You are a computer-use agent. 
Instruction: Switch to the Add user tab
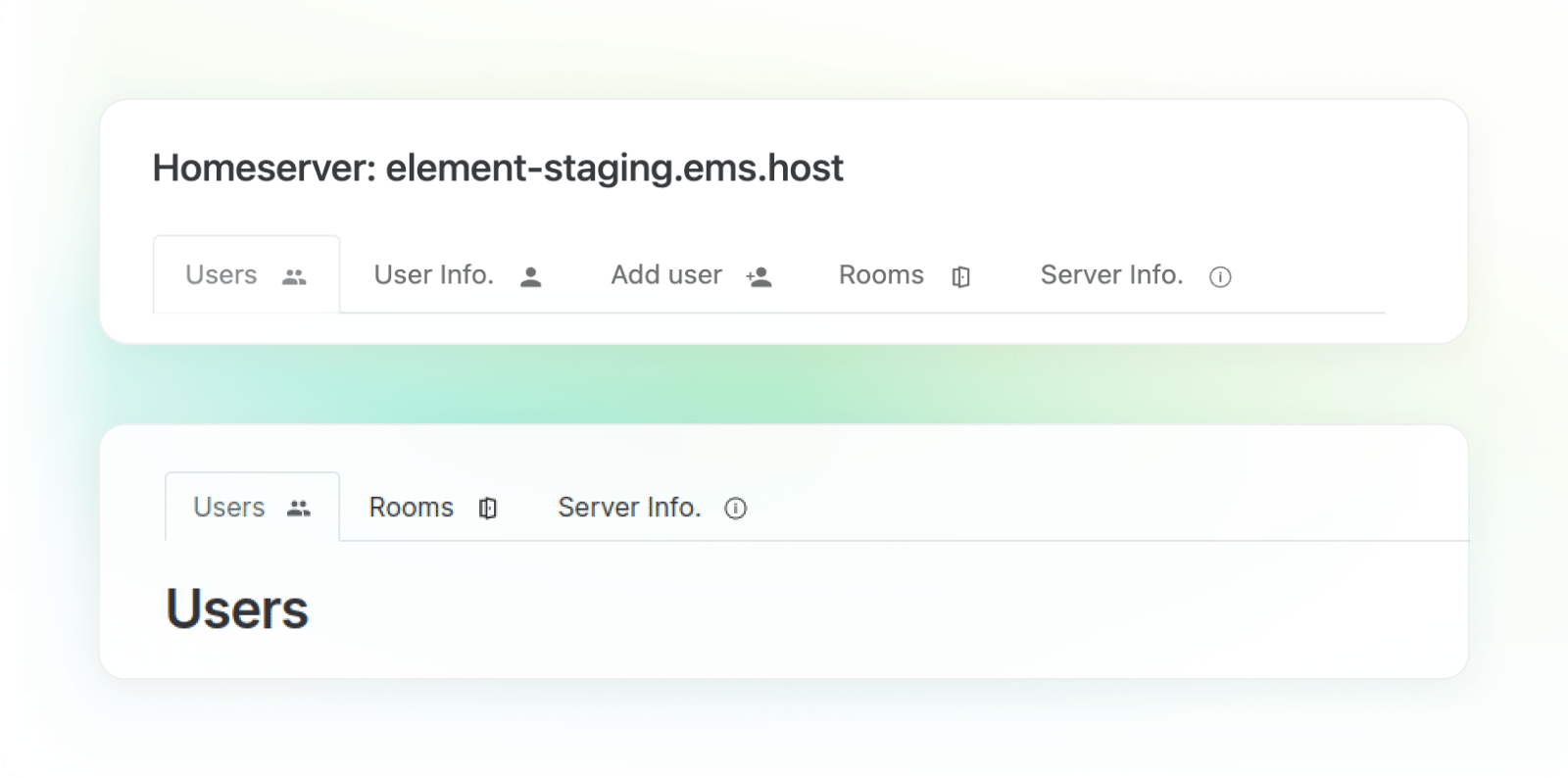click(691, 275)
